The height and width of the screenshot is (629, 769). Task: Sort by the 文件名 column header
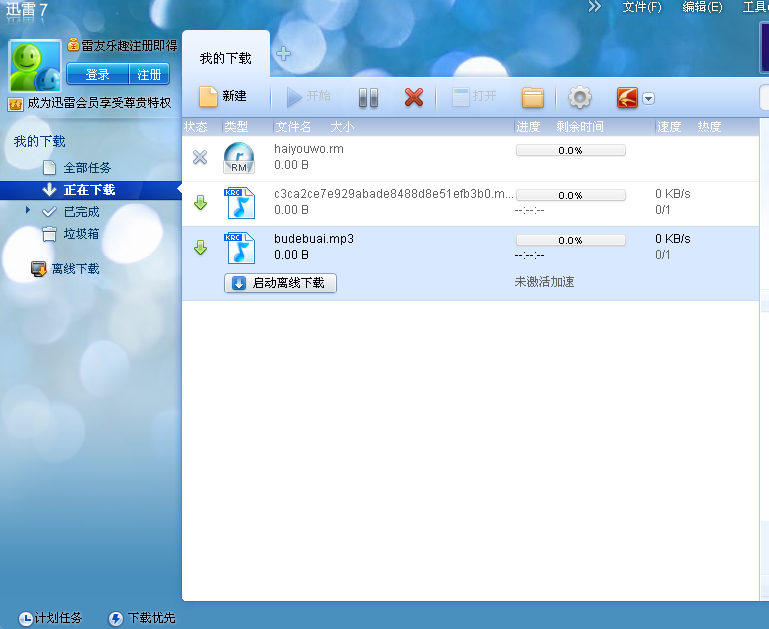tap(293, 127)
